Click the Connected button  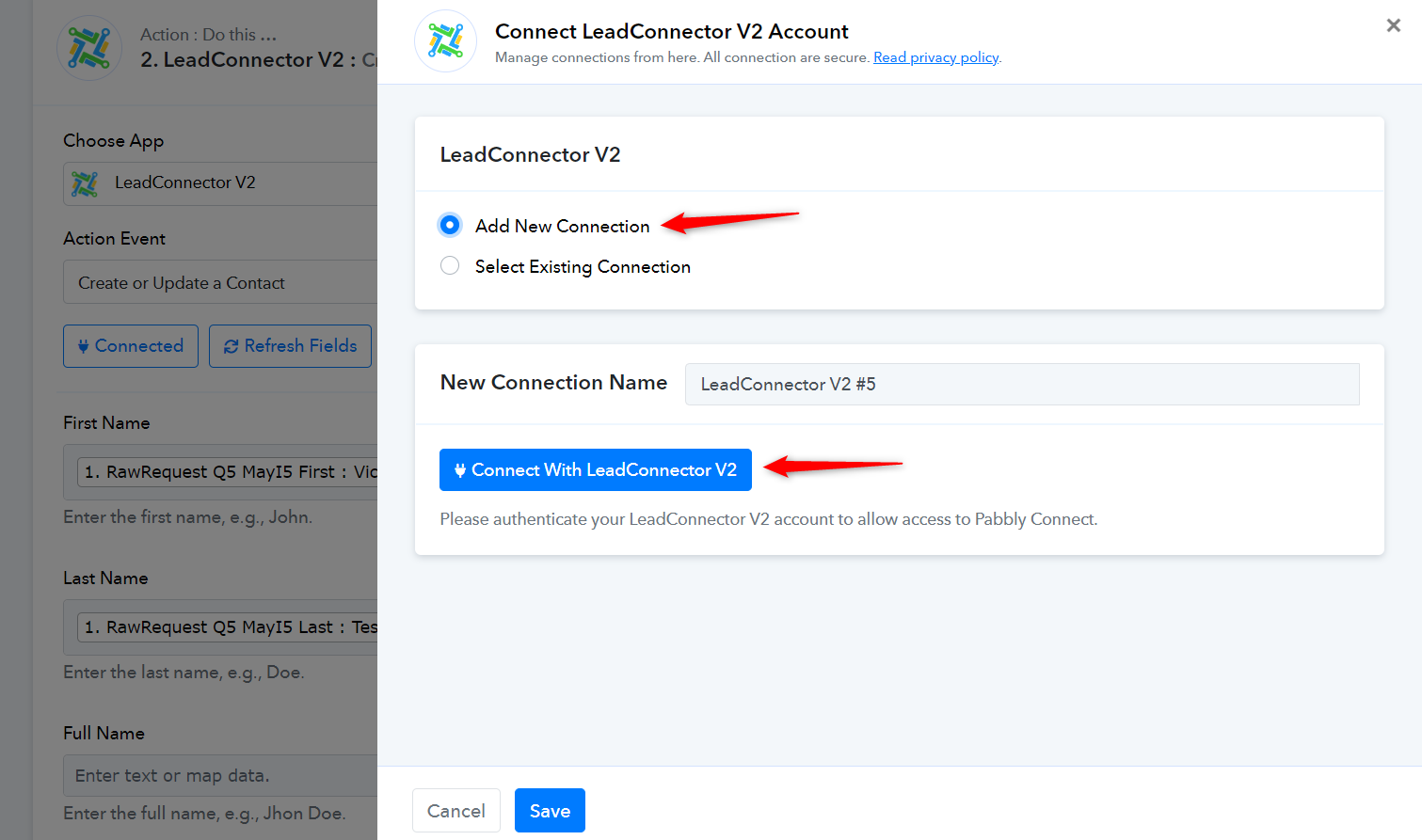pos(131,346)
